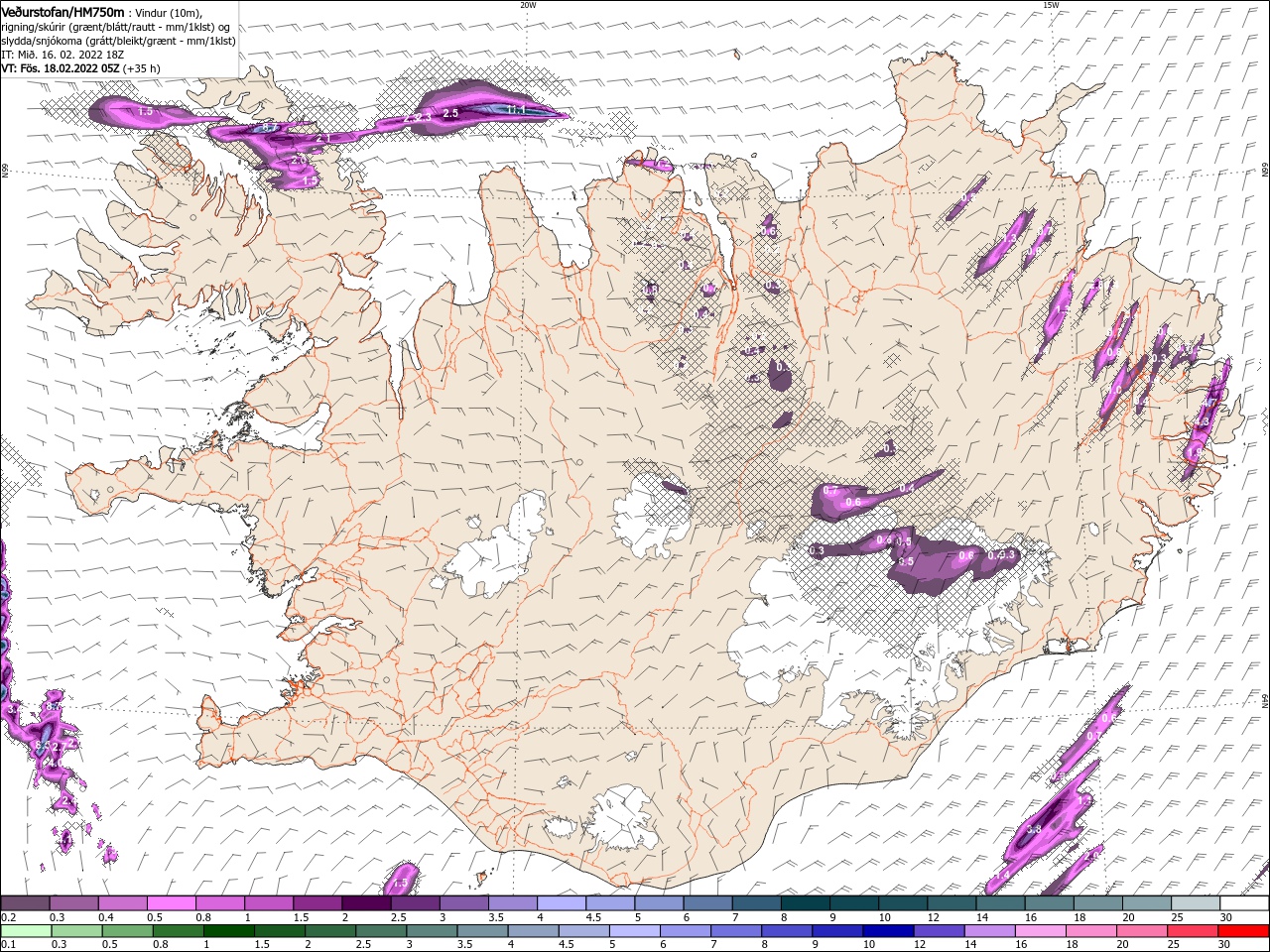The image size is (1270, 952).
Task: Select rain legend swatch starting at 3.5
Action: [x=481, y=931]
